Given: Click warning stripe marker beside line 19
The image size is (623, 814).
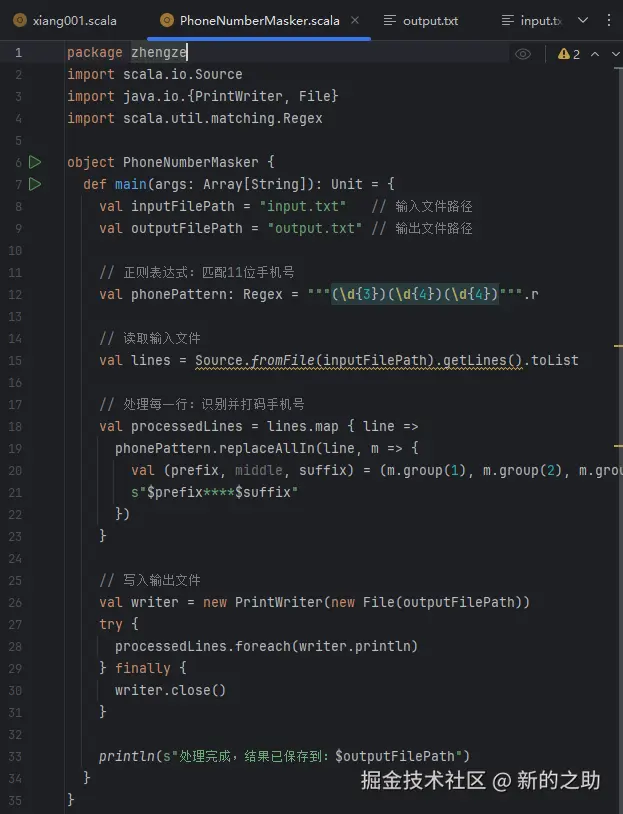Looking at the screenshot, I should click(618, 445).
